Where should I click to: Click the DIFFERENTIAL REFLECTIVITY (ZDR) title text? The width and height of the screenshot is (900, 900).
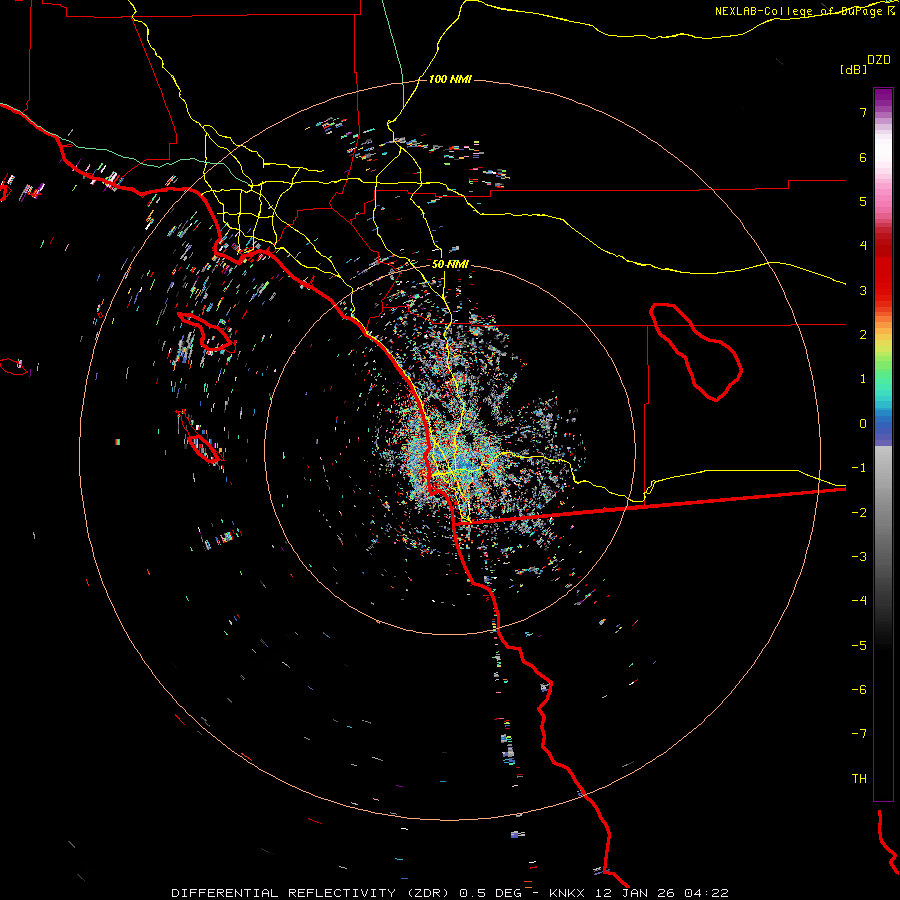pyautogui.click(x=312, y=893)
